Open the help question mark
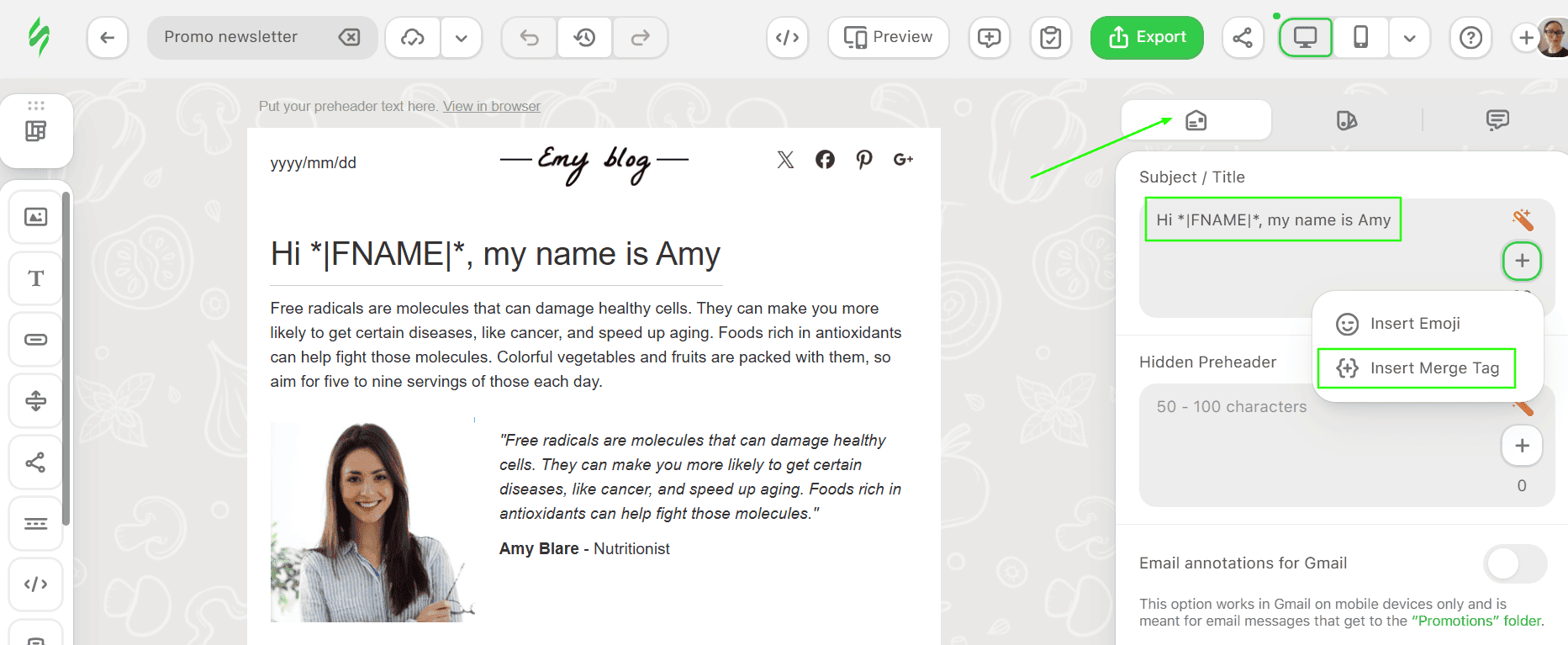The height and width of the screenshot is (645, 1568). click(1470, 37)
